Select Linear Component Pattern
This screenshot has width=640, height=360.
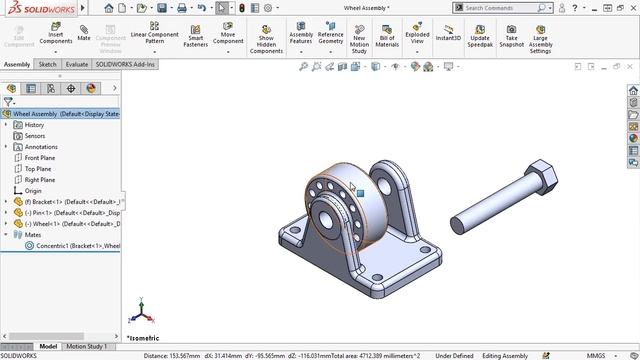point(154,33)
